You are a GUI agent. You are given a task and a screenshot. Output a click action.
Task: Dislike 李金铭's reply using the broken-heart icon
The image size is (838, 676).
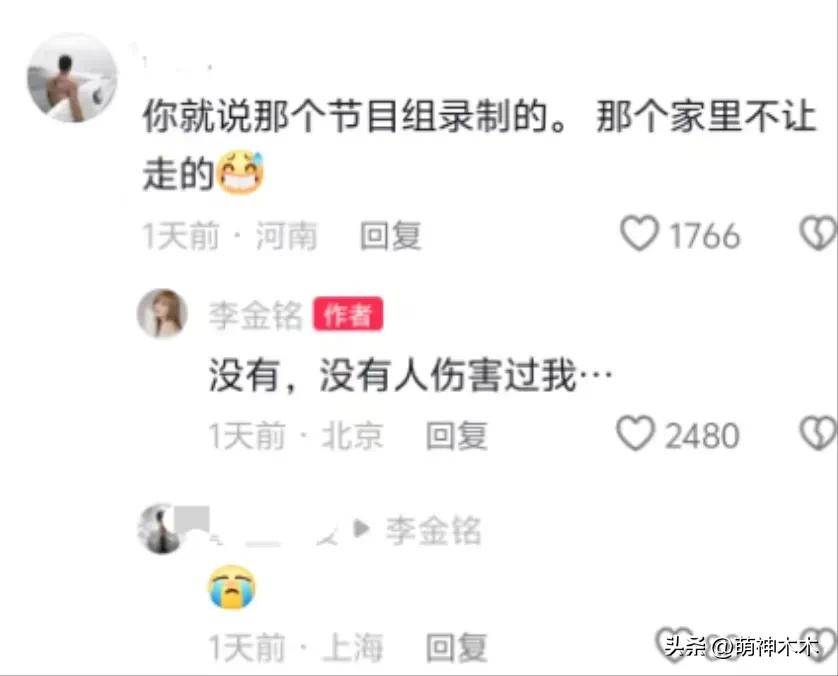818,433
